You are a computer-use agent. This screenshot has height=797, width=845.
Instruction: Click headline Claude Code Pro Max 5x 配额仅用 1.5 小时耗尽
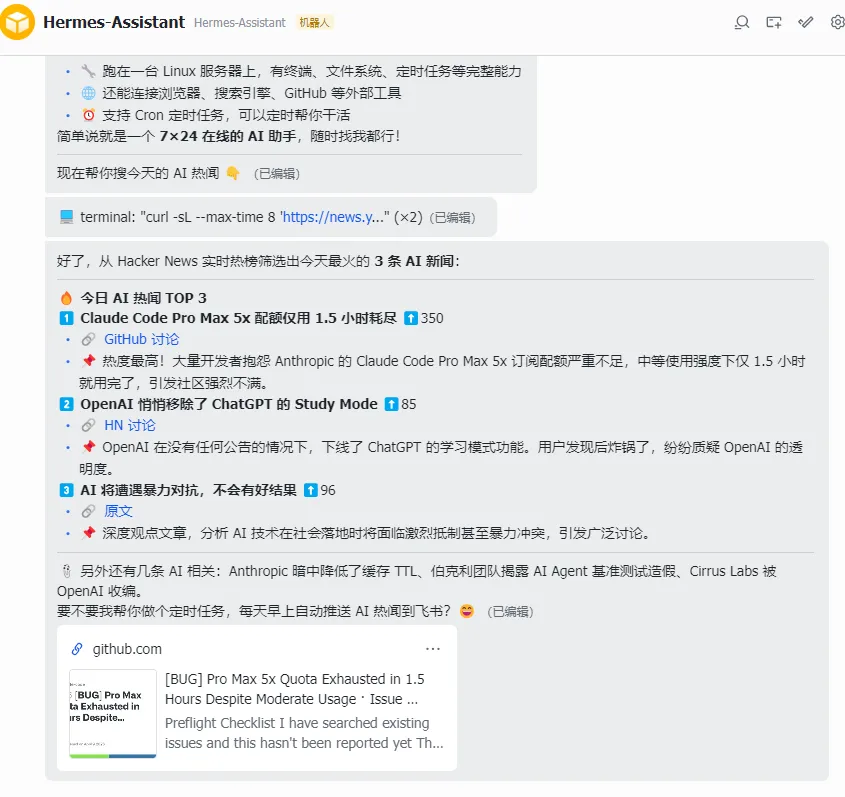pyautogui.click(x=239, y=318)
